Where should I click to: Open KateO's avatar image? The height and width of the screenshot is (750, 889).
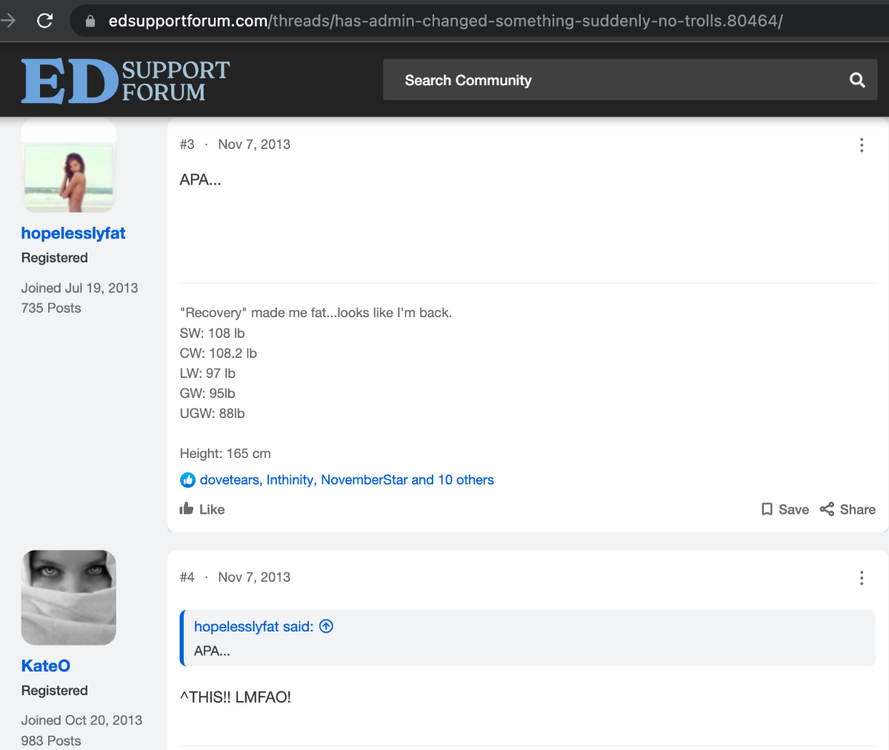click(69, 598)
